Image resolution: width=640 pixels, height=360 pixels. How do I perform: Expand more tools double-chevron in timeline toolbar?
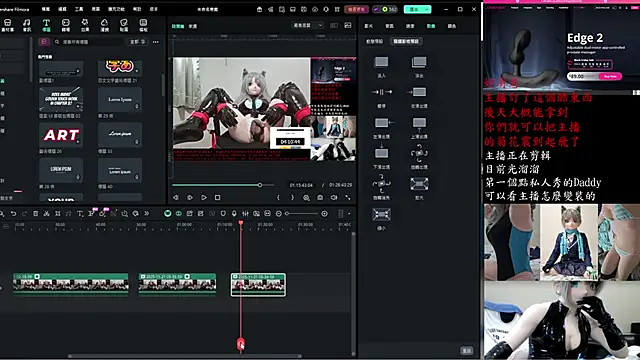147,213
